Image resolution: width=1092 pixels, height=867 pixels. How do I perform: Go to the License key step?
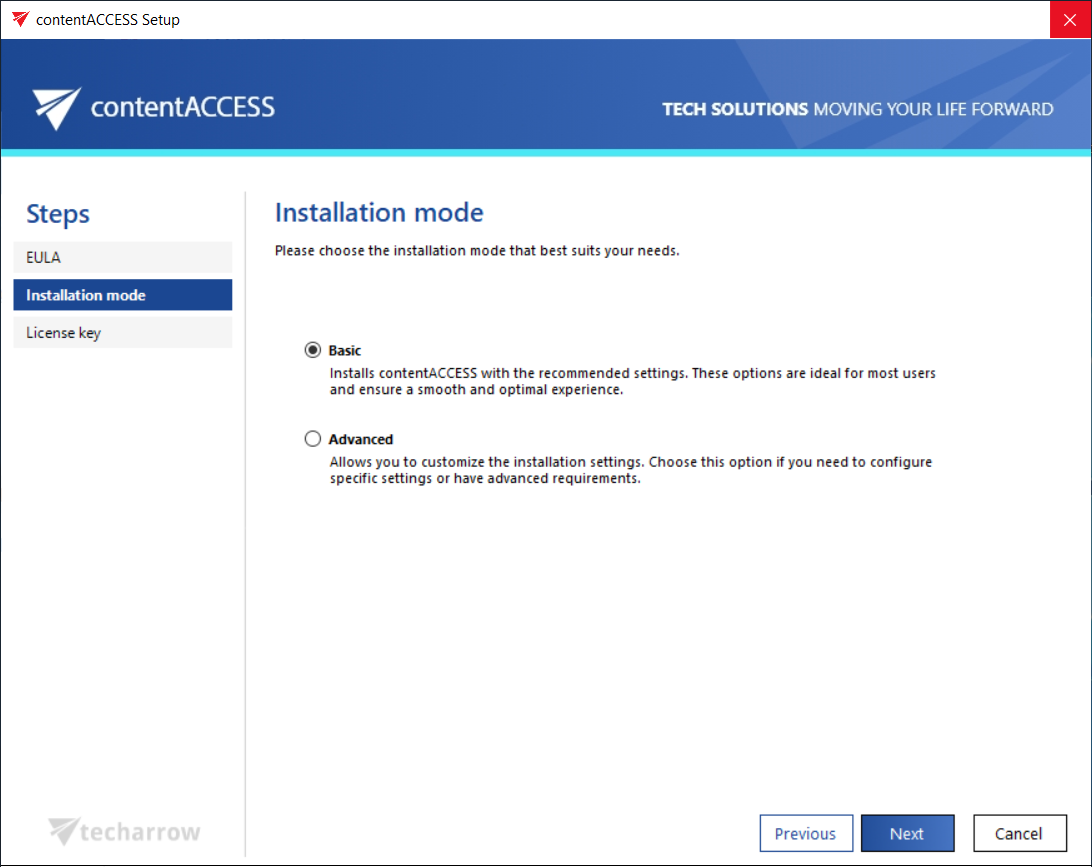[122, 333]
